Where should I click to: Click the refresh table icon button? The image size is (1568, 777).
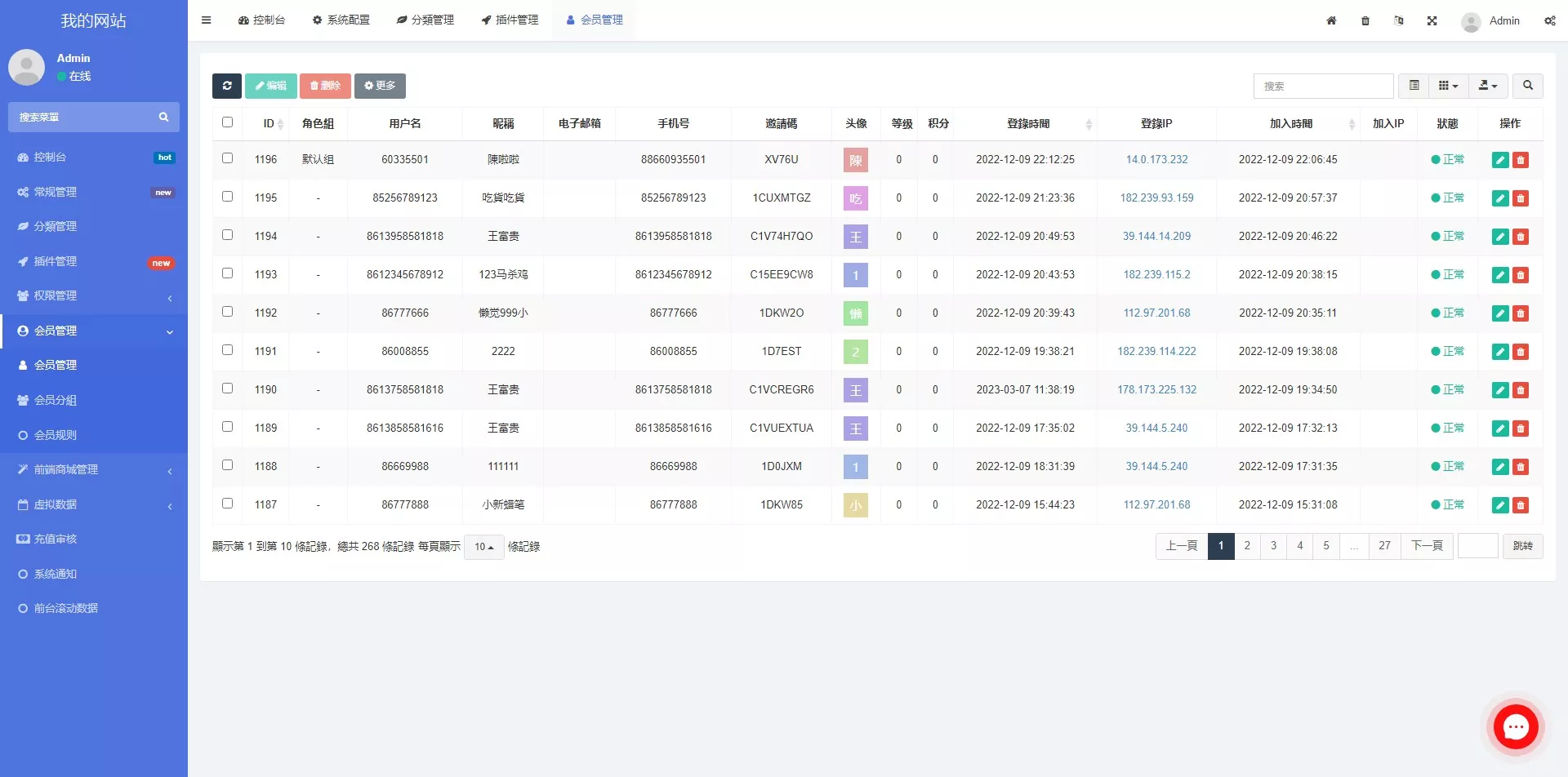point(227,86)
